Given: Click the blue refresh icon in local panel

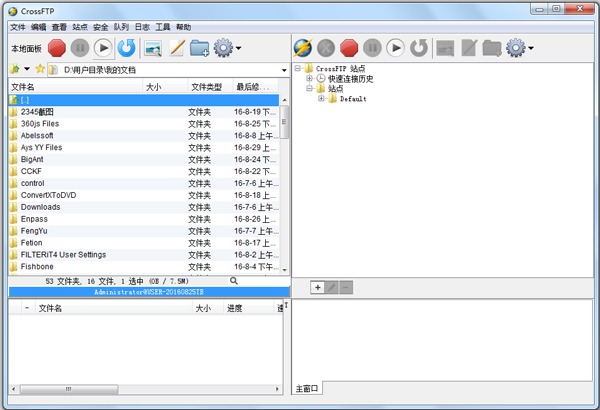Looking at the screenshot, I should point(127,47).
